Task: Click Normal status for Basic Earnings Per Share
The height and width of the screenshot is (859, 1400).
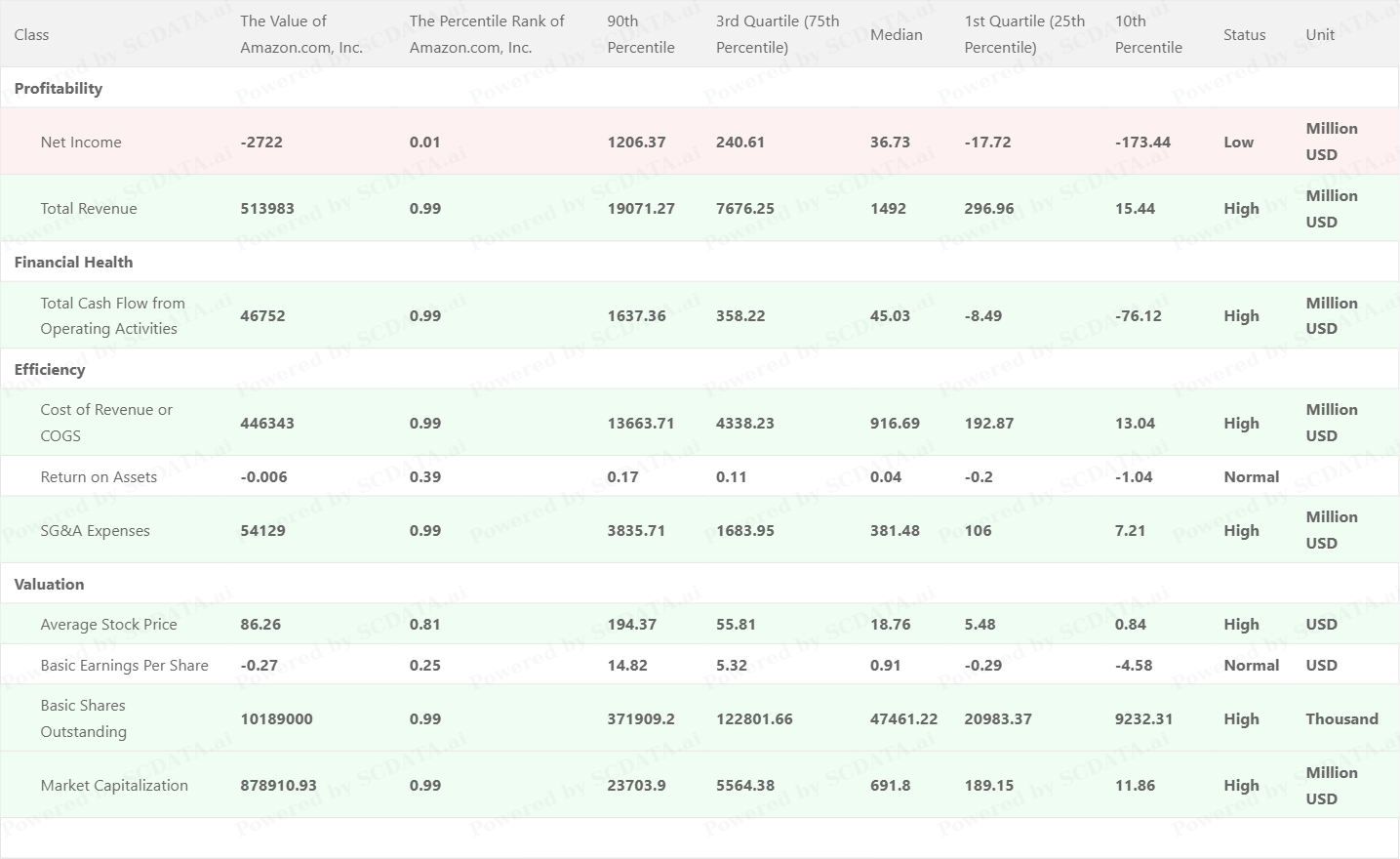Action: 1251,665
